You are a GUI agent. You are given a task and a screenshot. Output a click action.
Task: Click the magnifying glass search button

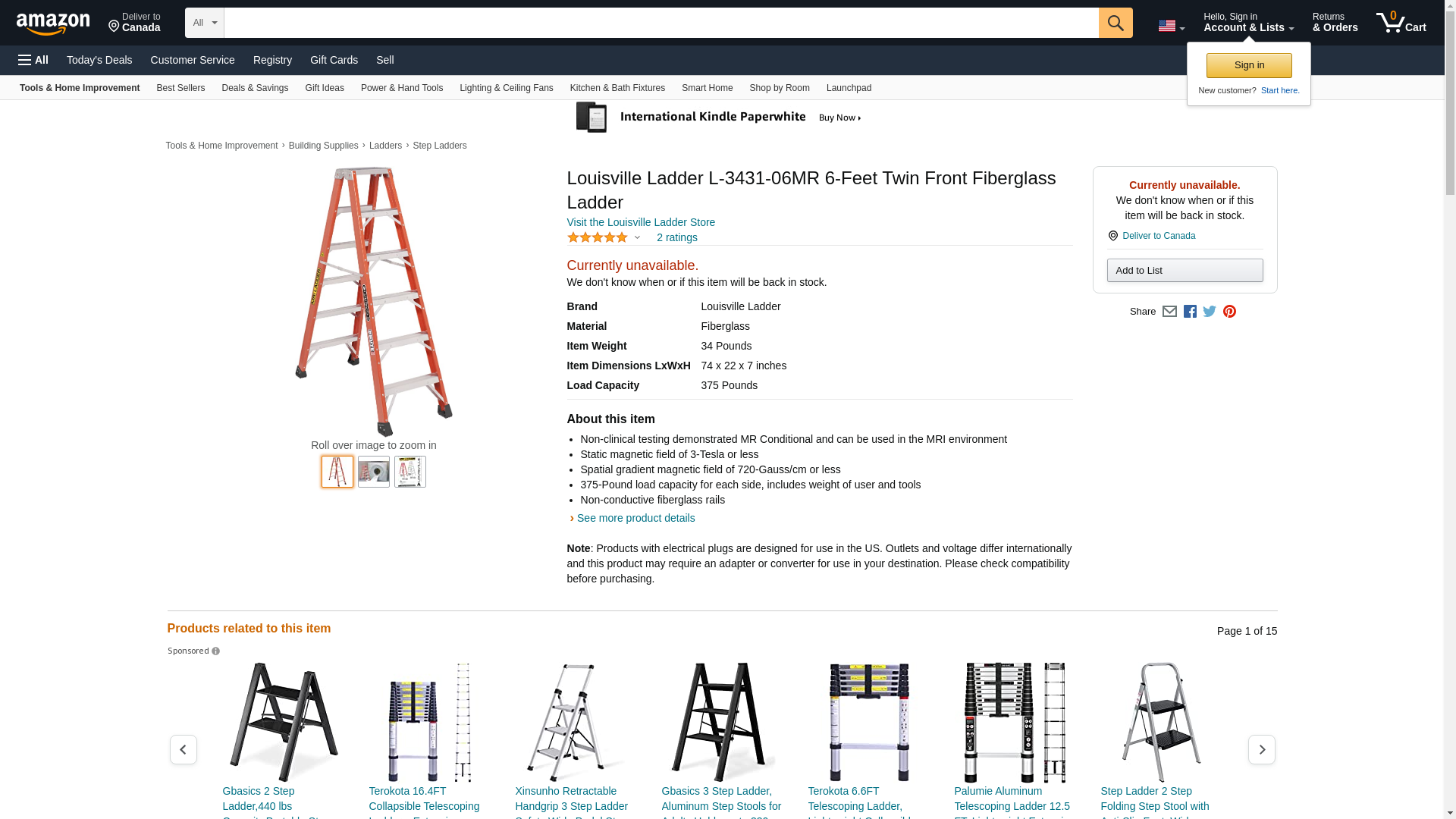(1115, 23)
